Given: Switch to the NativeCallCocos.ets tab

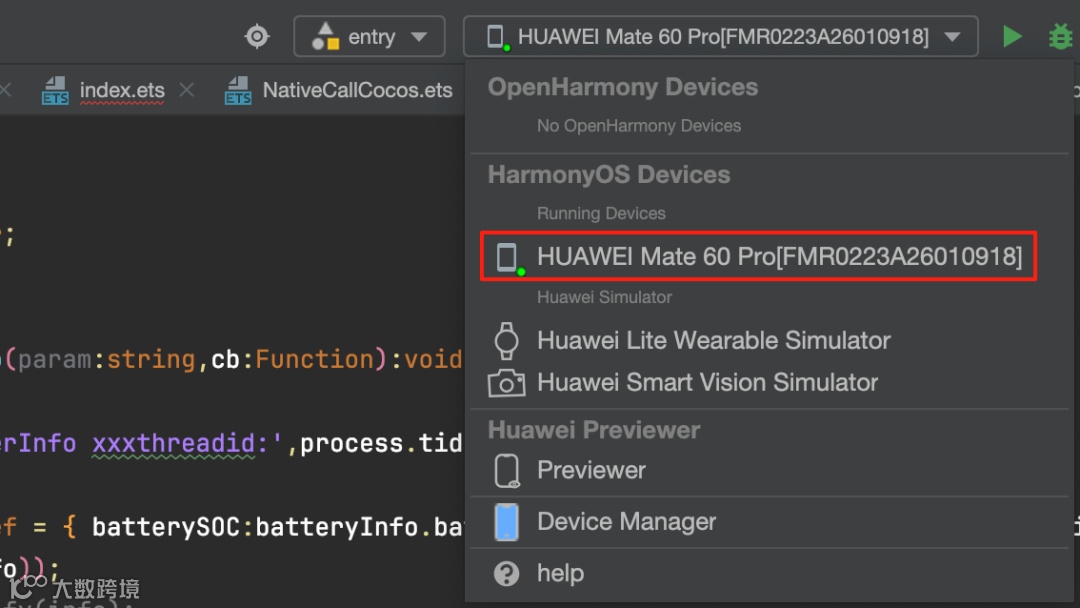Looking at the screenshot, I should [357, 90].
